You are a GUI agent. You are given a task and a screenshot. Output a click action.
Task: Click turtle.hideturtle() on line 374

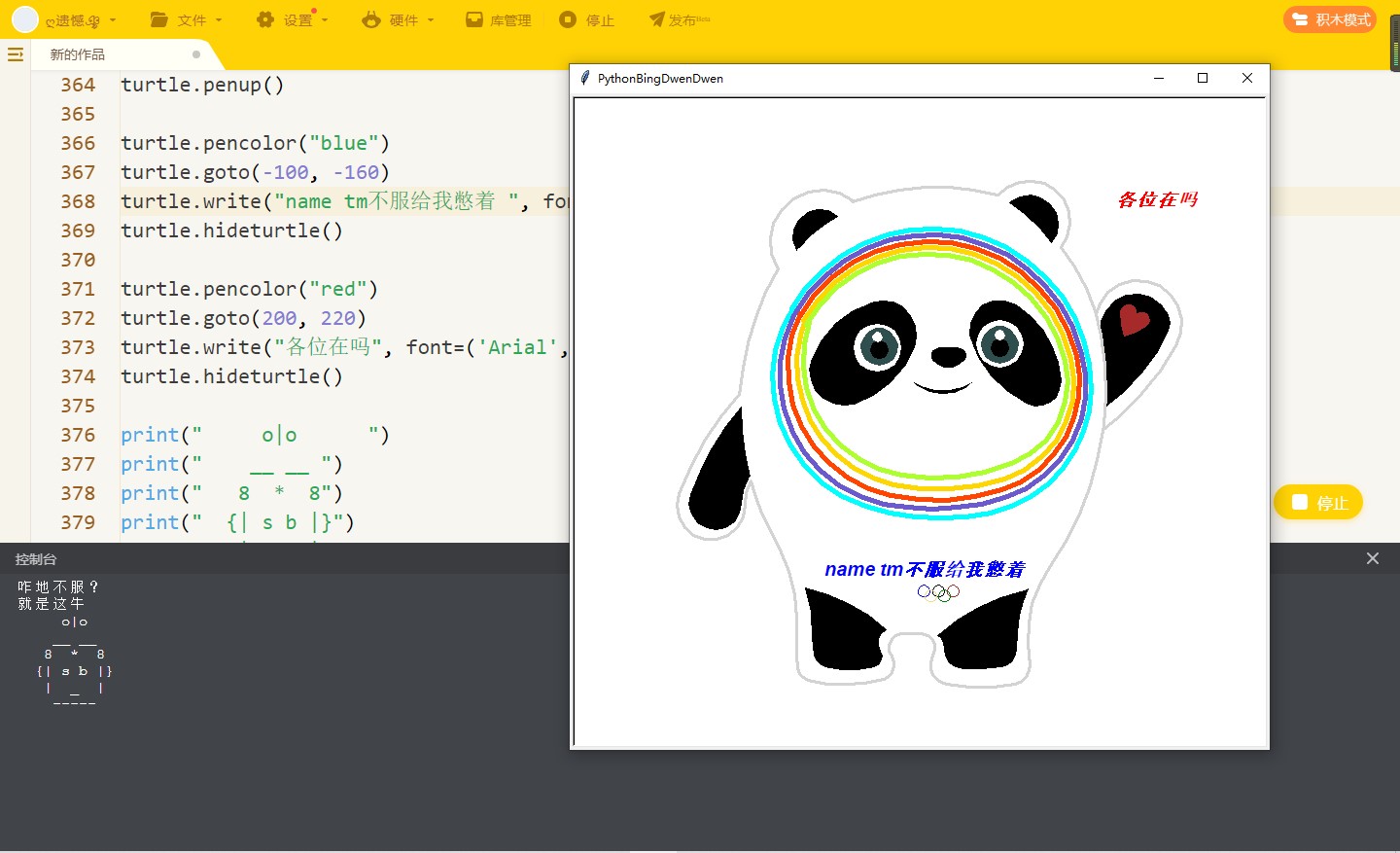231,376
